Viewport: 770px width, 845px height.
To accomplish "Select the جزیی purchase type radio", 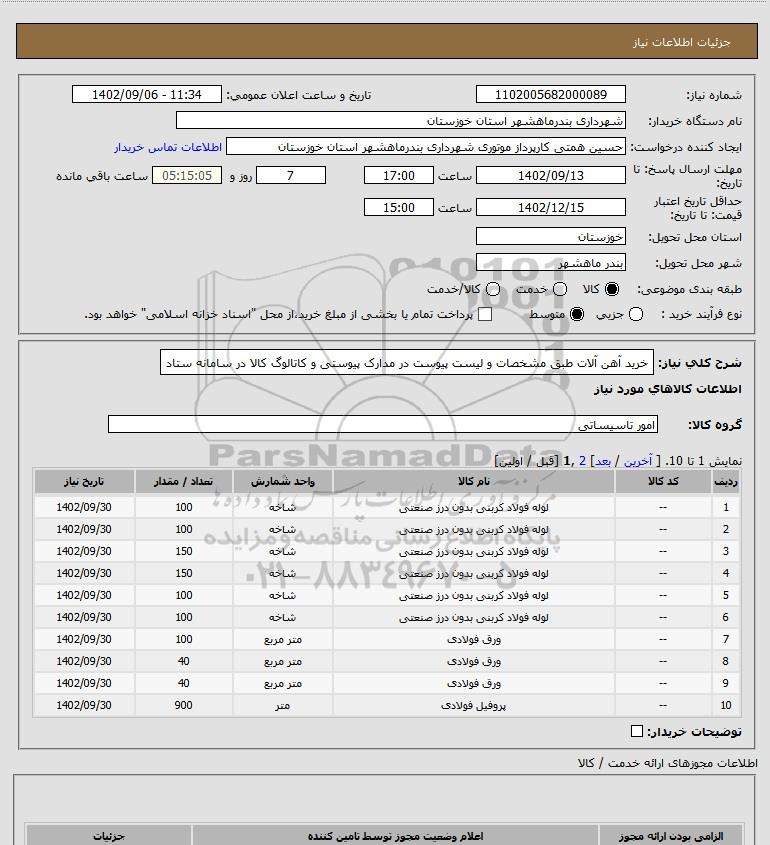I will click(636, 314).
